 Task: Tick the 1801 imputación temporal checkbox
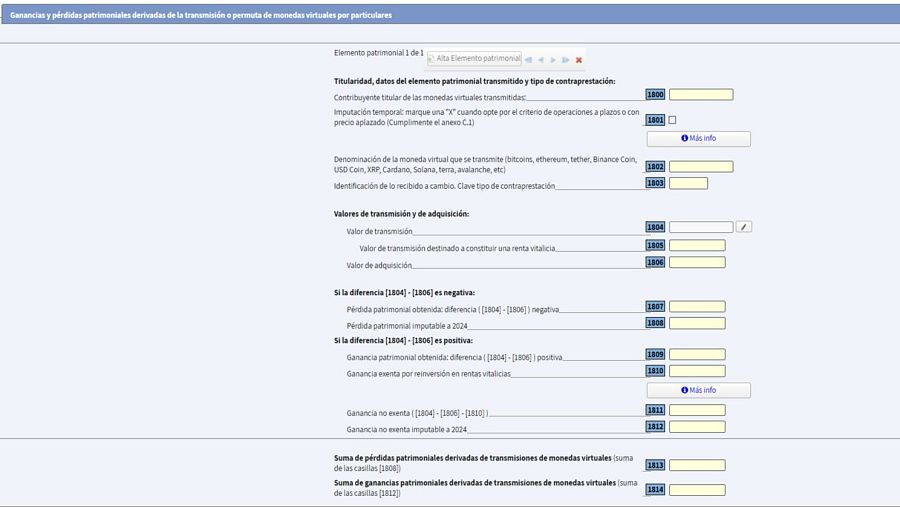coord(672,120)
